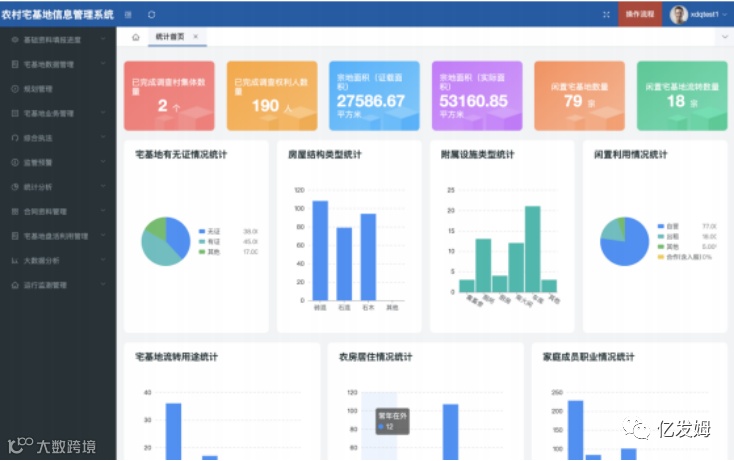The height and width of the screenshot is (461, 734).
Task: Click the 农村宅基地信息管理系统 title
Action: pos(57,15)
